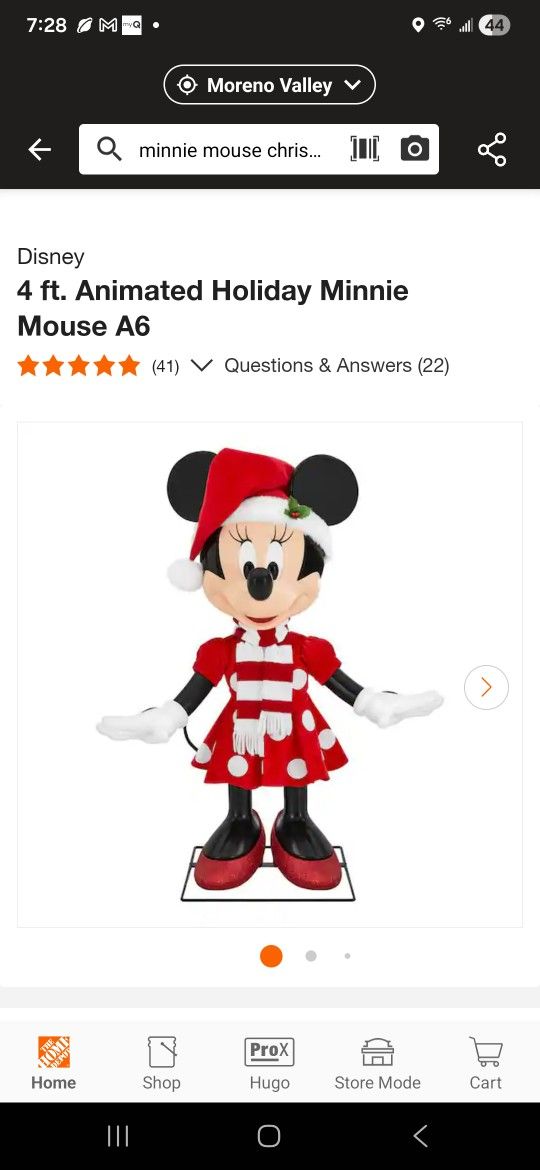Tap the share icon

point(492,149)
